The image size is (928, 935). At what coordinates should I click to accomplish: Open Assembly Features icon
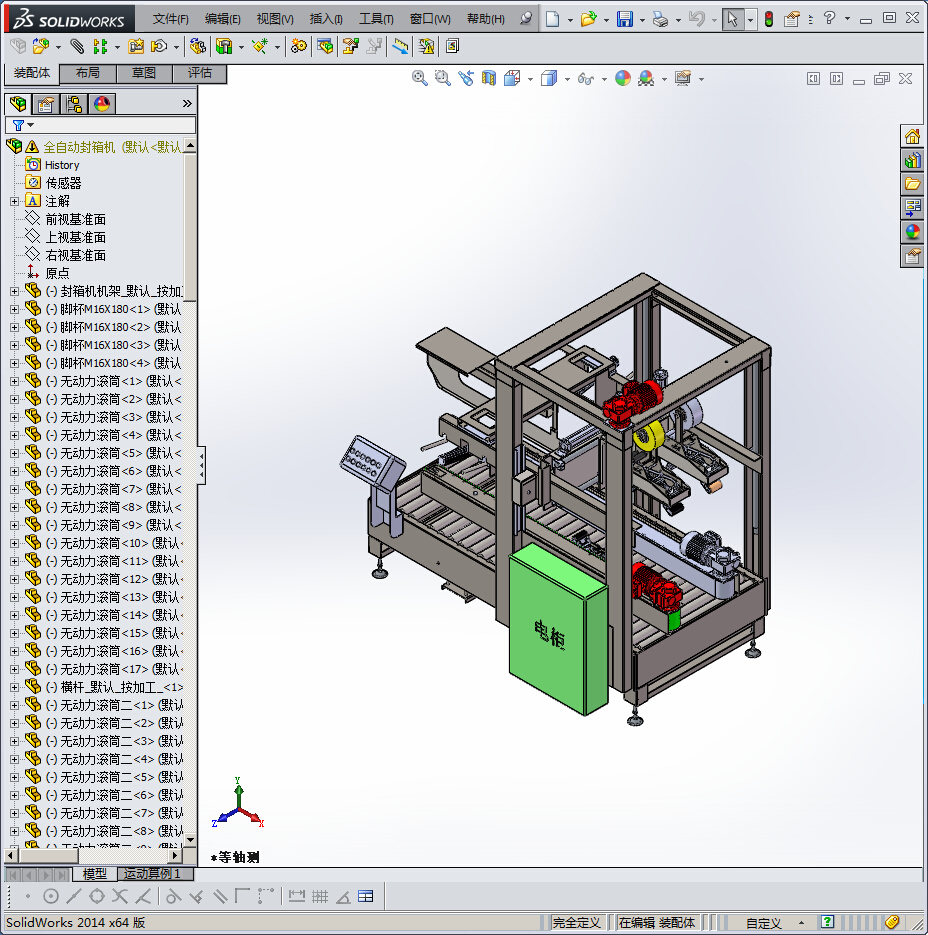click(x=224, y=46)
